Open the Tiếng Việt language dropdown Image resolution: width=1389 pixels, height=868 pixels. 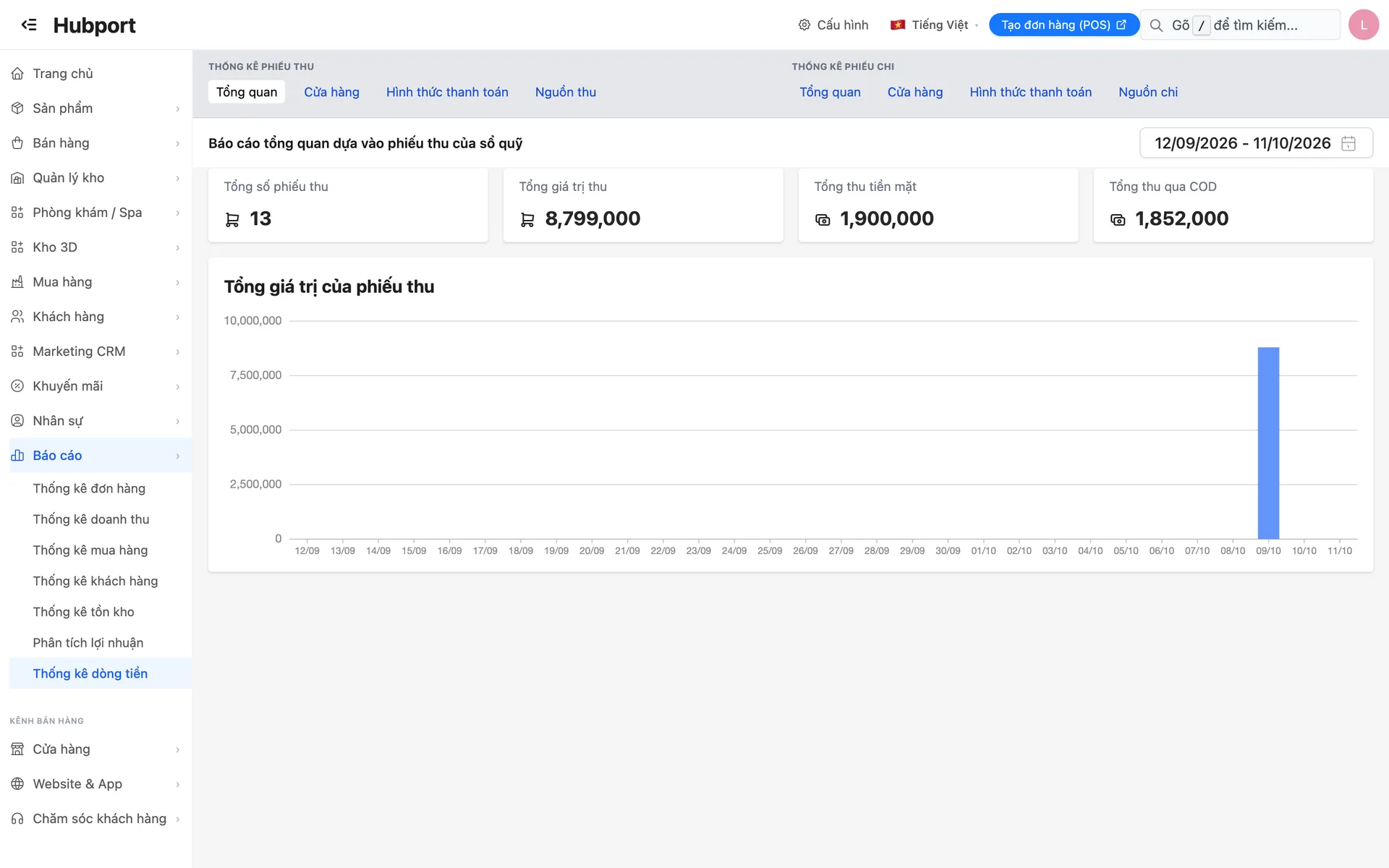click(934, 25)
